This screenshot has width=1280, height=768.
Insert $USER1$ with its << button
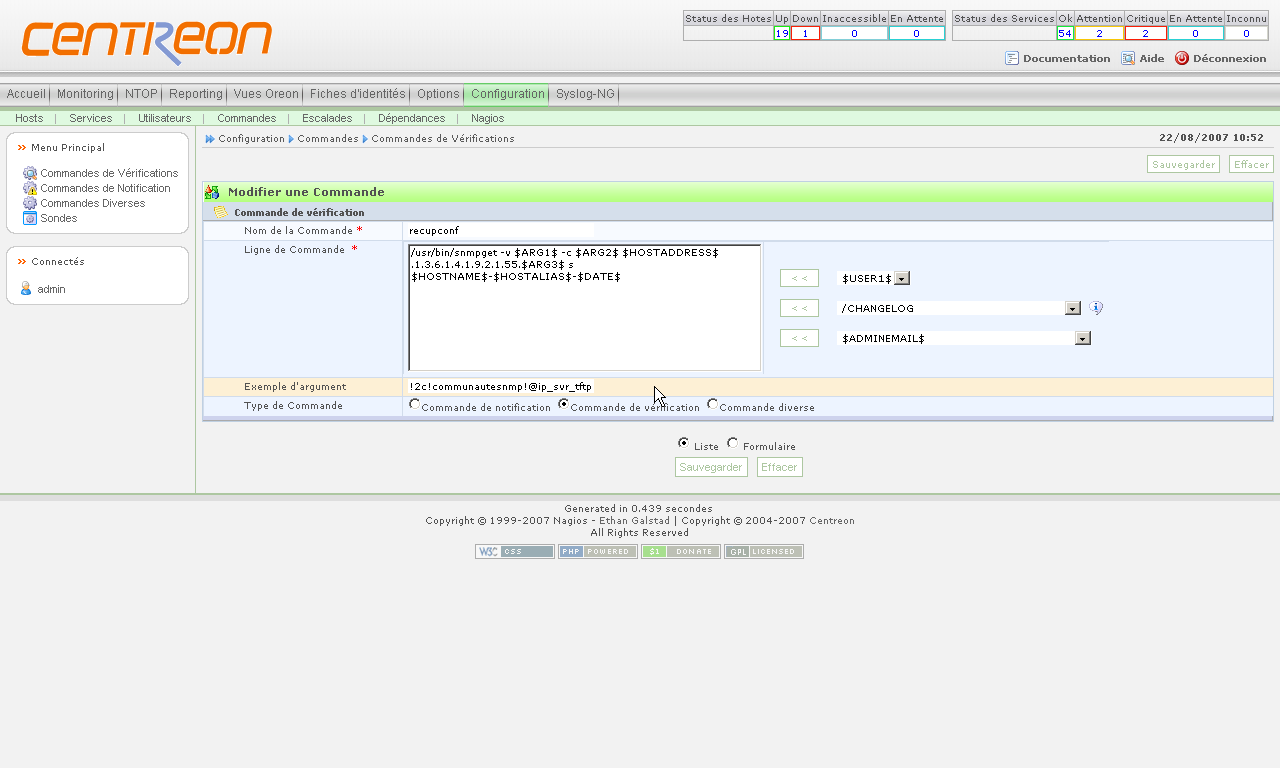(x=799, y=278)
